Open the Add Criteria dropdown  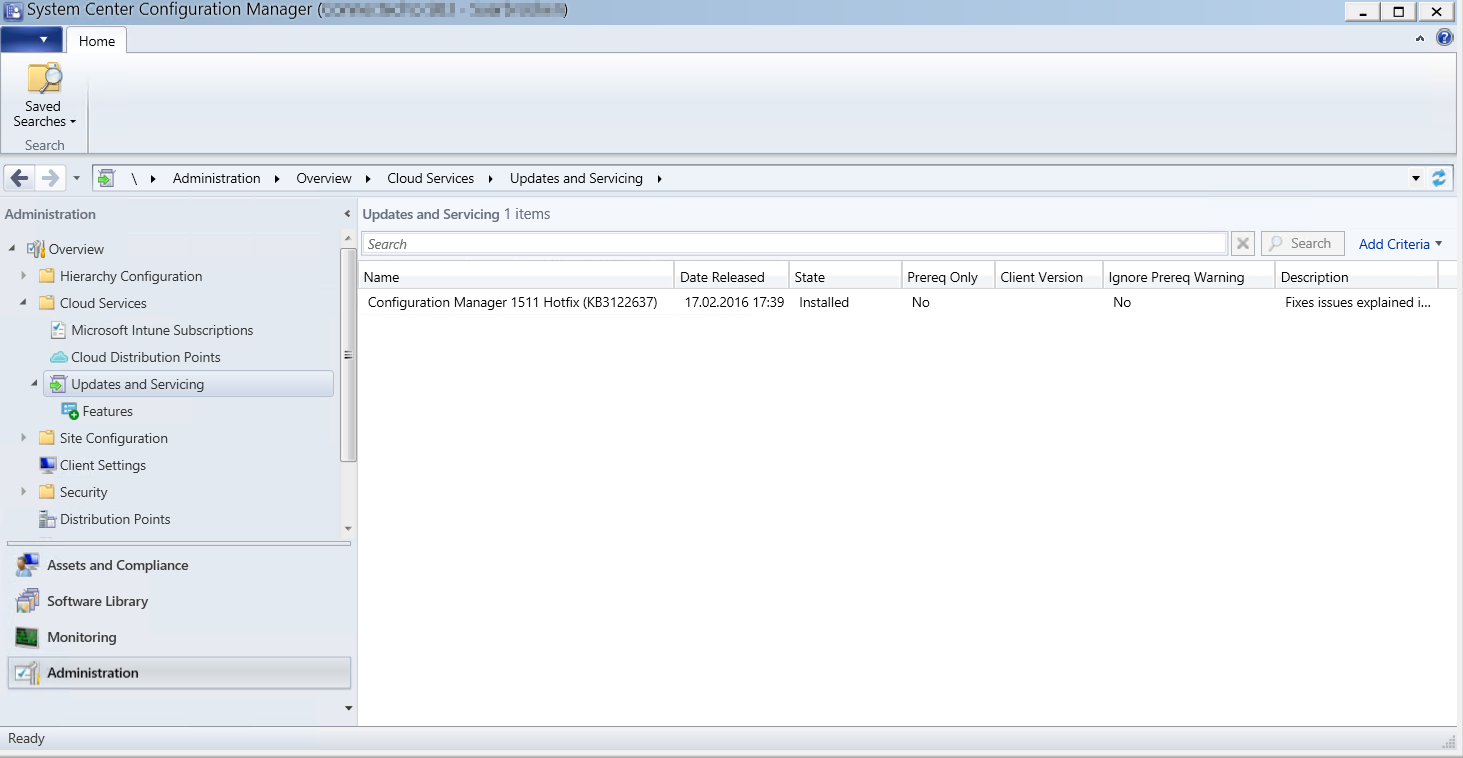point(1399,244)
